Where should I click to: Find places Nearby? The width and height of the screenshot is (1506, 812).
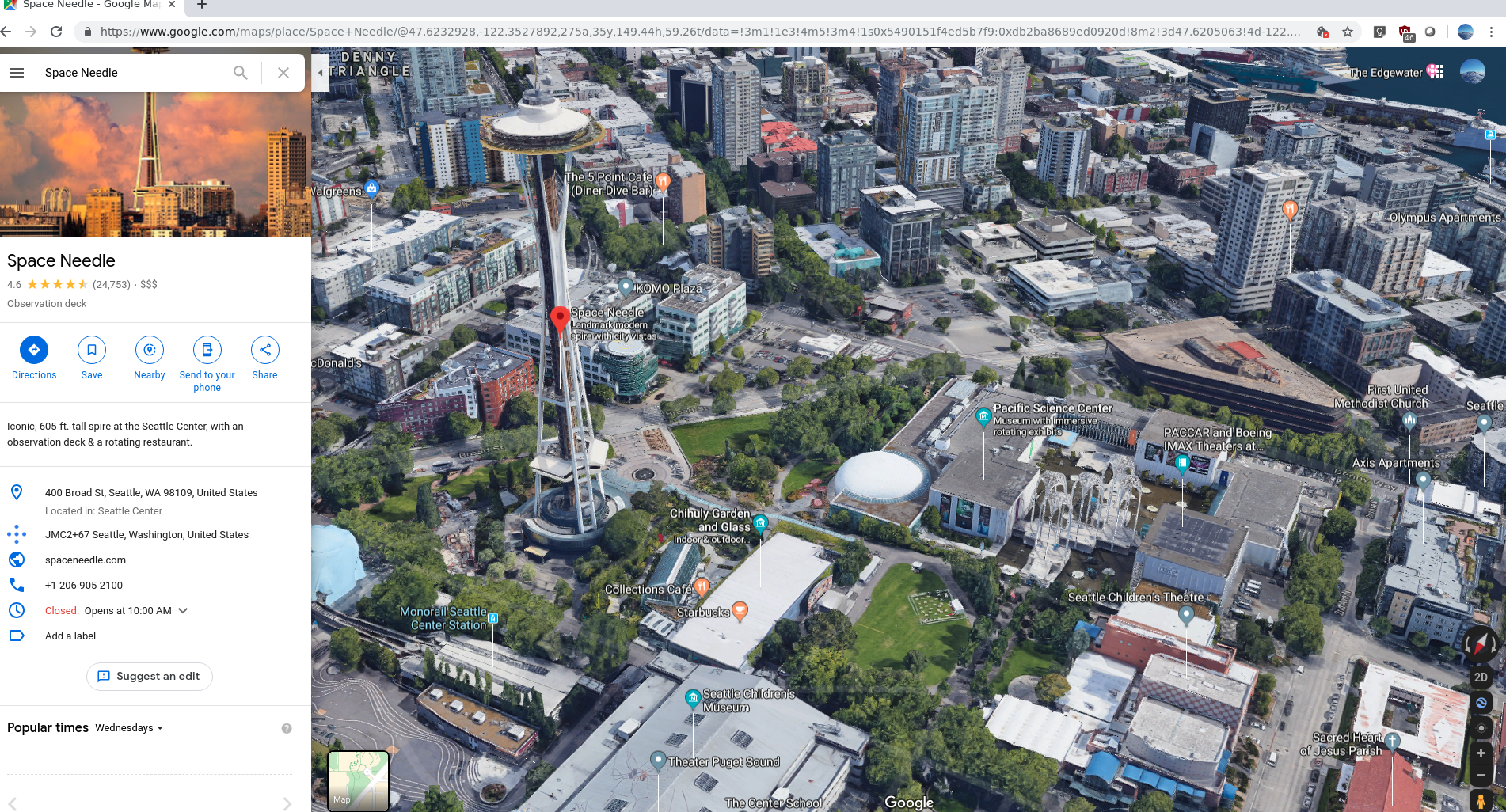pyautogui.click(x=150, y=350)
